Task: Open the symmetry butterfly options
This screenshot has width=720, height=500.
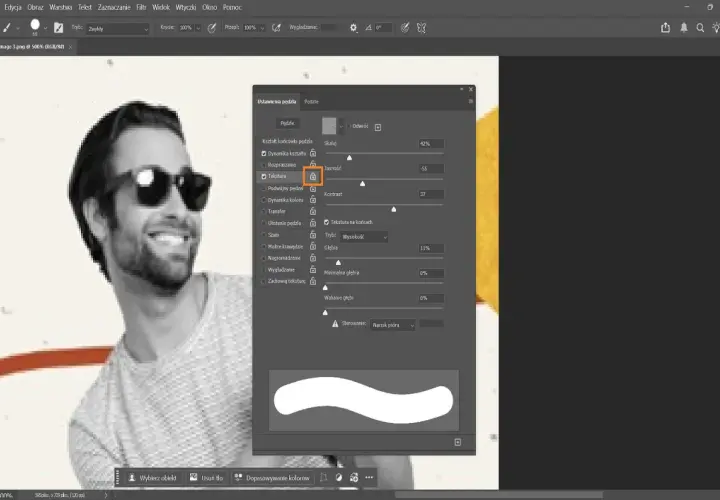Action: [421, 28]
